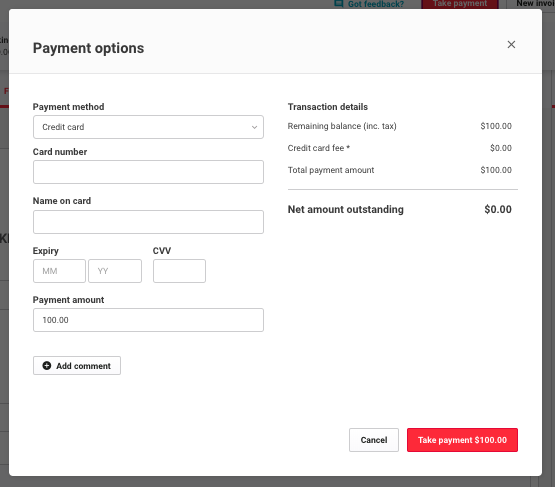Close the Payment options dialog

[x=511, y=45]
